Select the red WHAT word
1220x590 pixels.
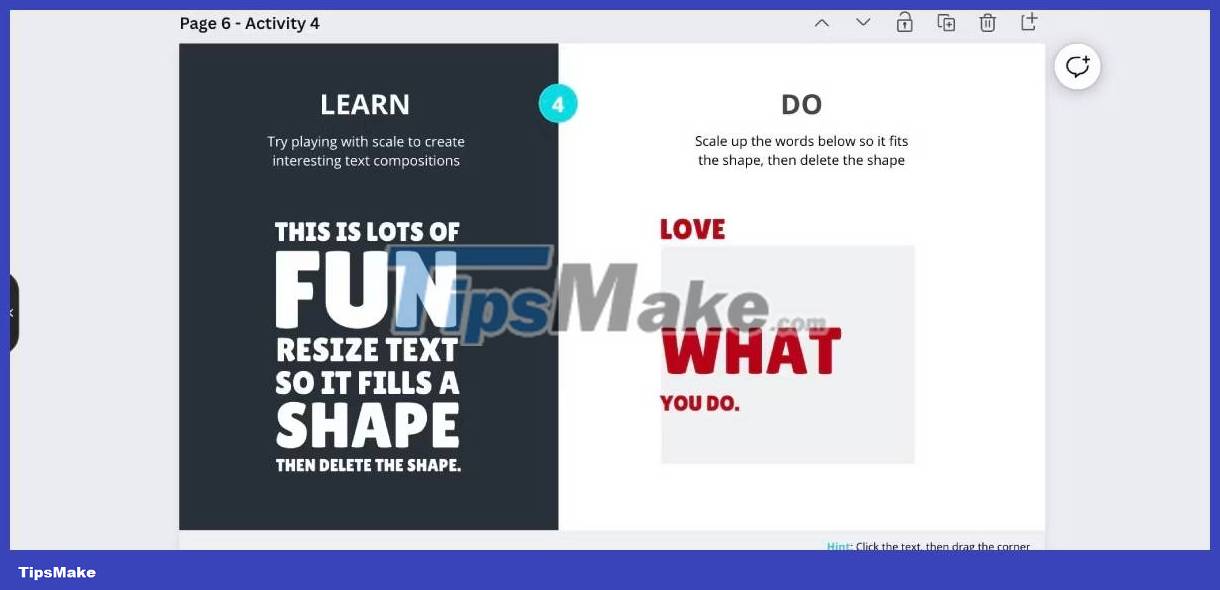tap(751, 352)
